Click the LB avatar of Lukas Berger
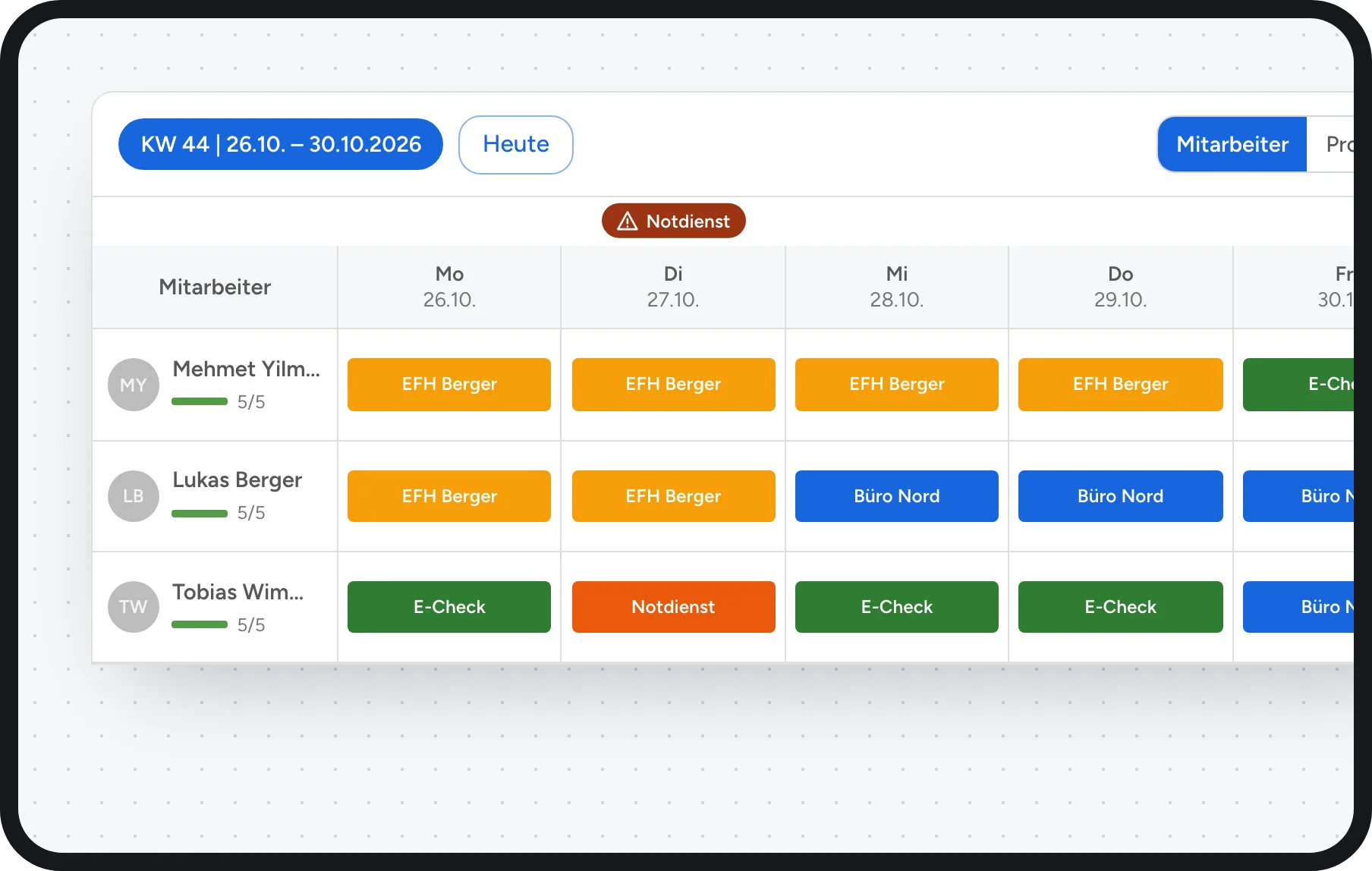Viewport: 1372px width, 871px height. tap(134, 496)
